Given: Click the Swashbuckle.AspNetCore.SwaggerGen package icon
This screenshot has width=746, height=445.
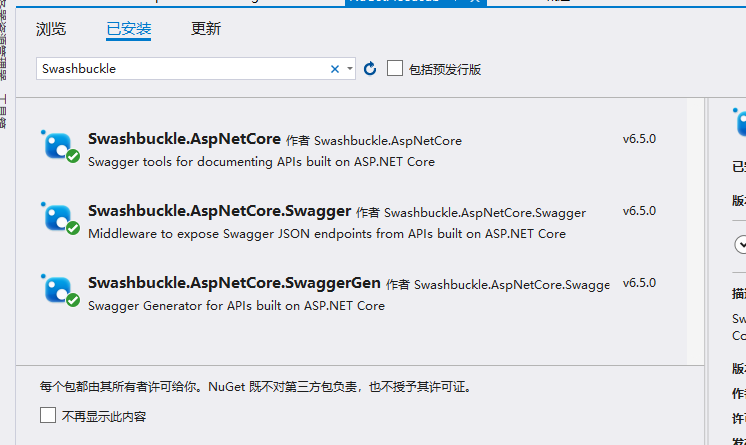Looking at the screenshot, I should click(x=60, y=290).
